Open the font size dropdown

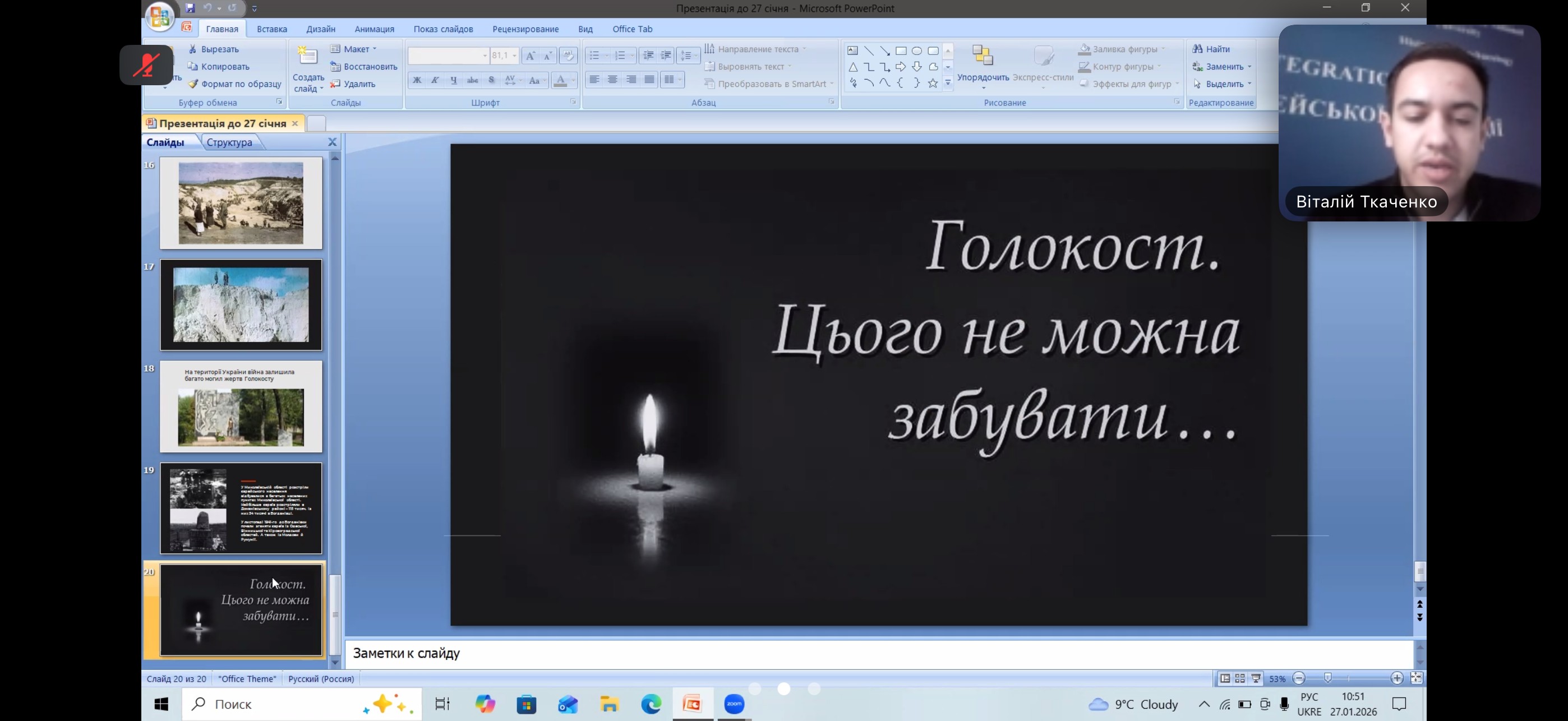[x=514, y=56]
